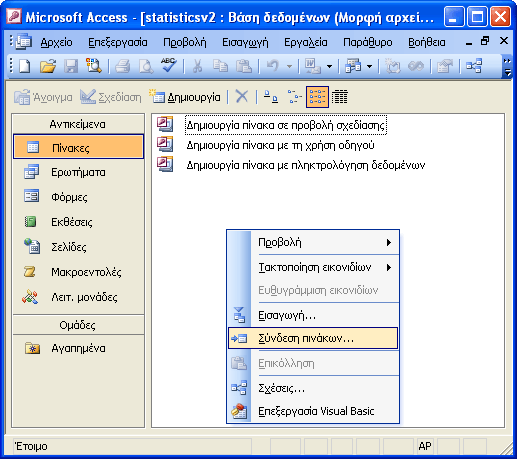This screenshot has width=517, height=459.
Task: Click the Script Editor link icon
Action: click(416, 66)
